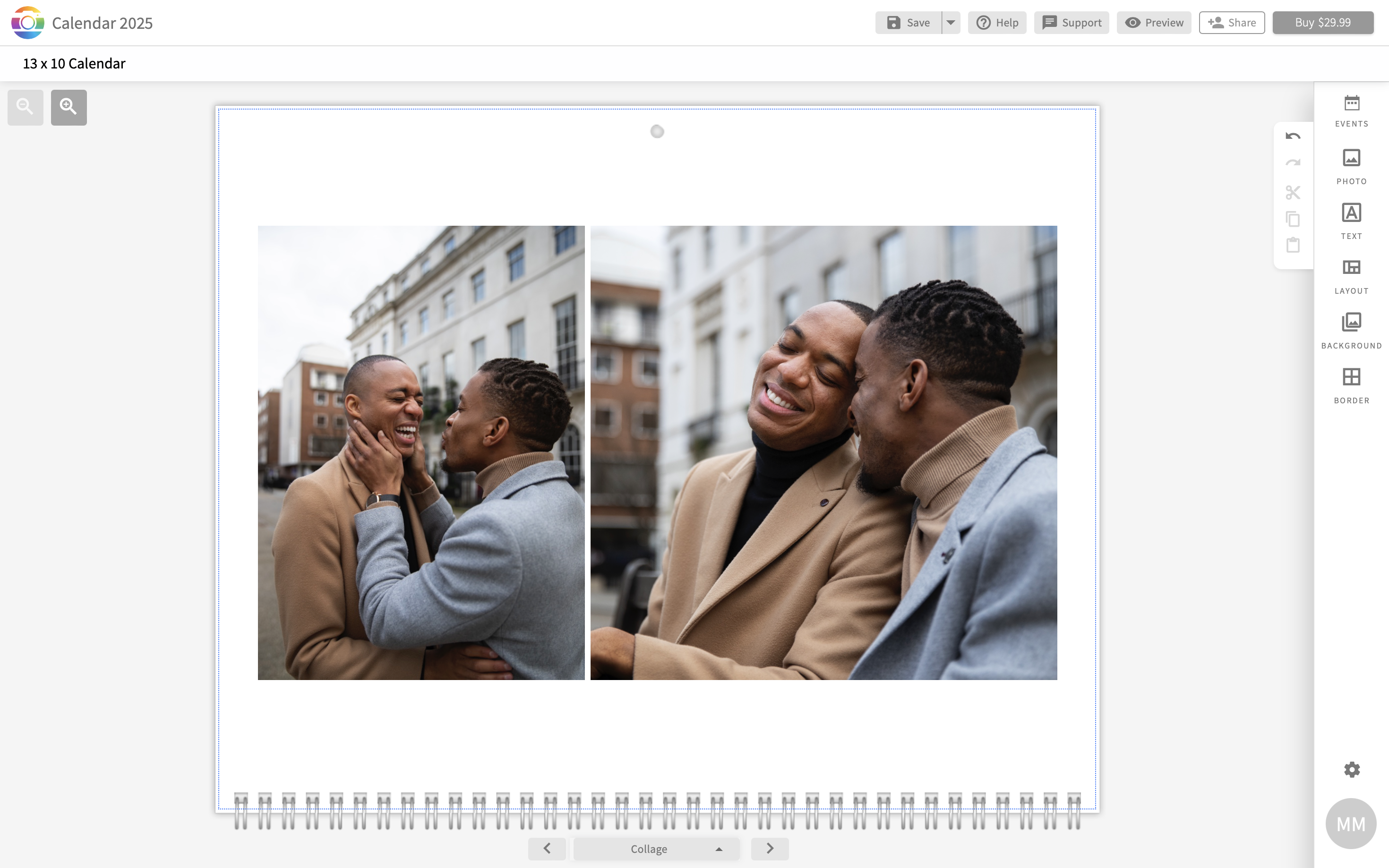Viewport: 1389px width, 868px height.
Task: Click the paste clipboard icon
Action: click(1293, 245)
